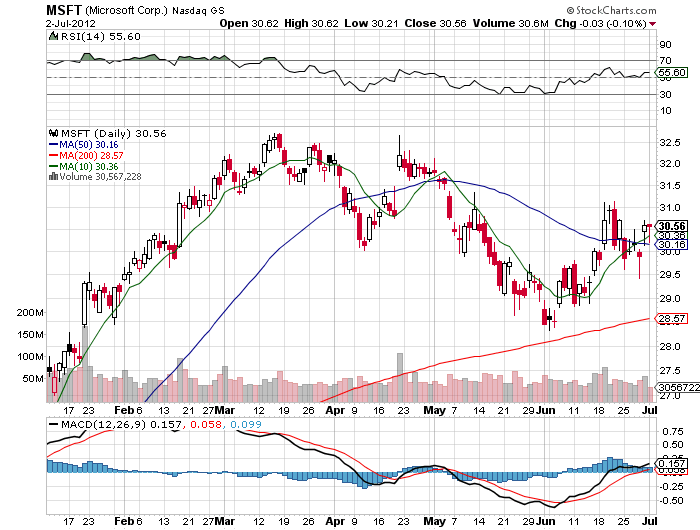Viewport: 700px width, 530px height.
Task: Click the red MA(200) legend line
Action: pos(53,155)
